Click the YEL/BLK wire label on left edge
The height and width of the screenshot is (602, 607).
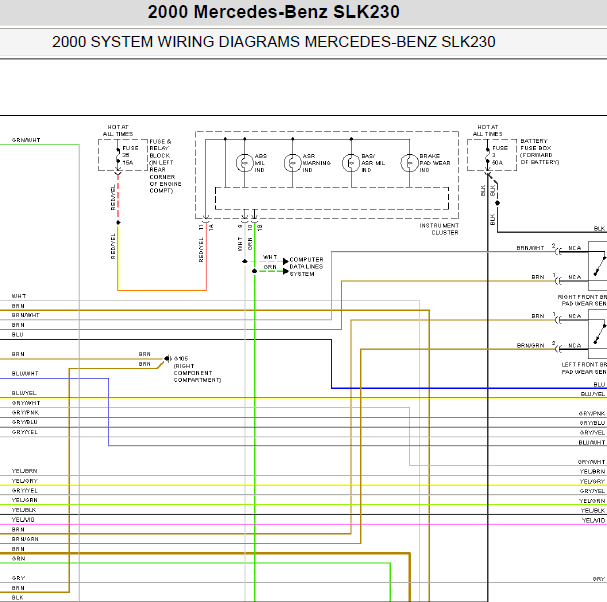pyautogui.click(x=24, y=510)
